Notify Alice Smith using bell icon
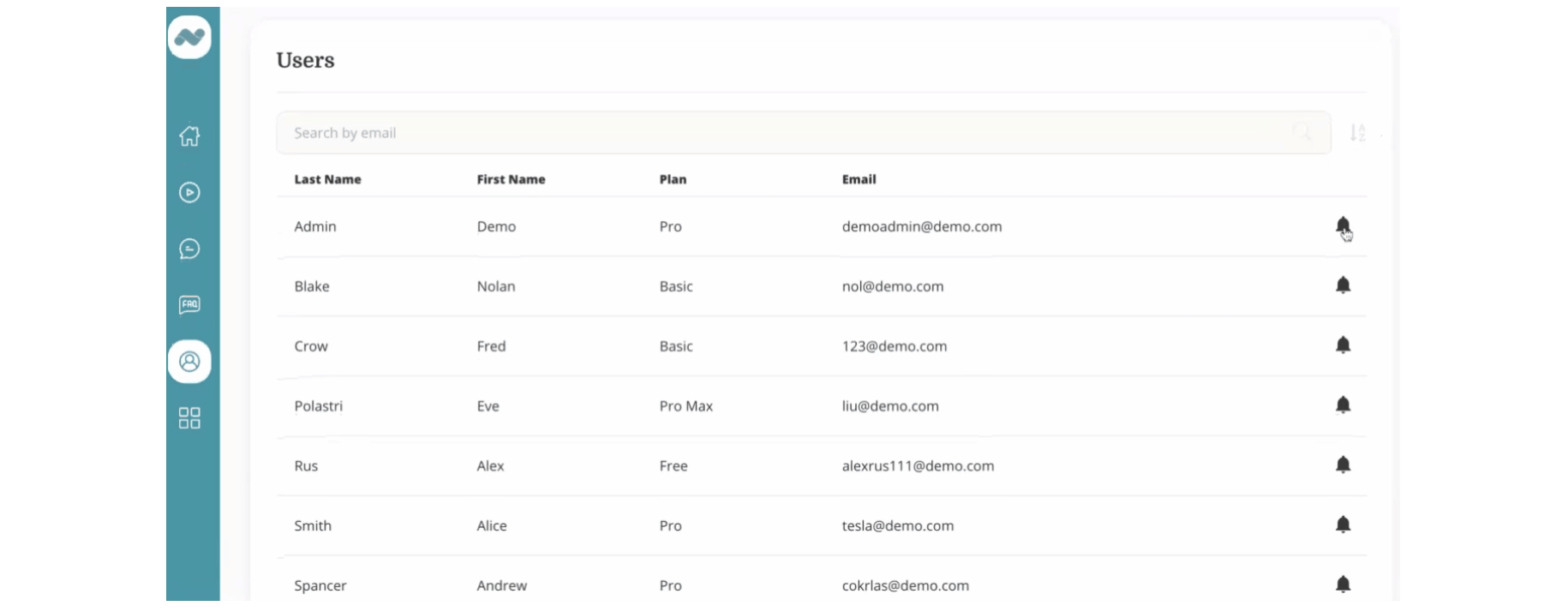1568x612 pixels. (1343, 525)
